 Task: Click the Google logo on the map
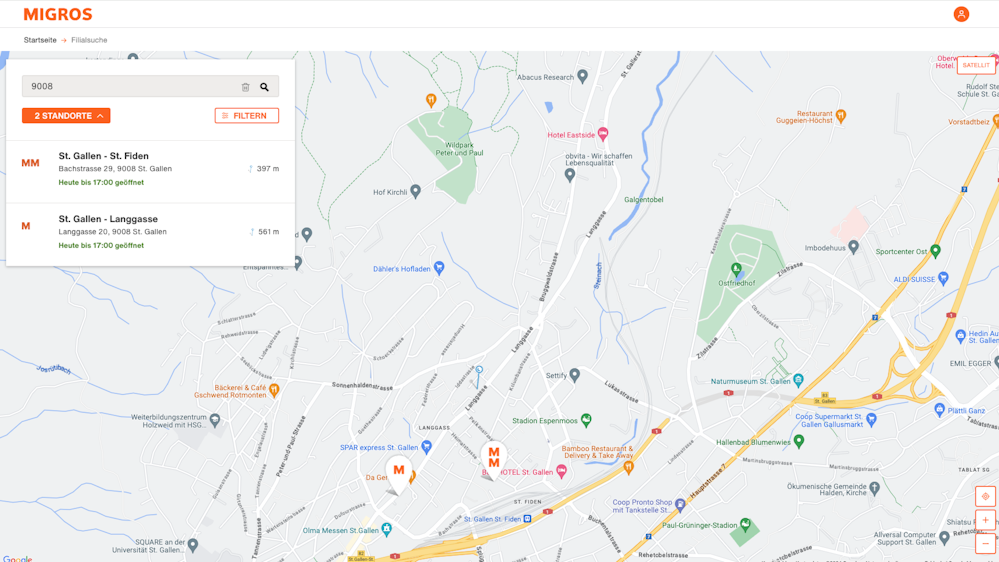(18, 558)
